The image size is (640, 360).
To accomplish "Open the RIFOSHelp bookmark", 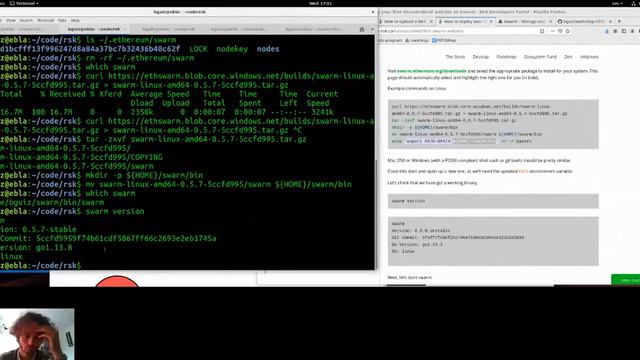I will click(x=444, y=40).
